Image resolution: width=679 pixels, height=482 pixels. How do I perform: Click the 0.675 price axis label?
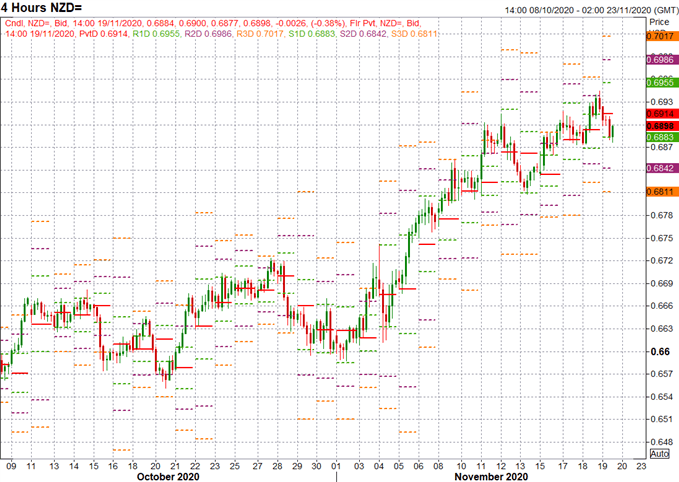pyautogui.click(x=662, y=238)
